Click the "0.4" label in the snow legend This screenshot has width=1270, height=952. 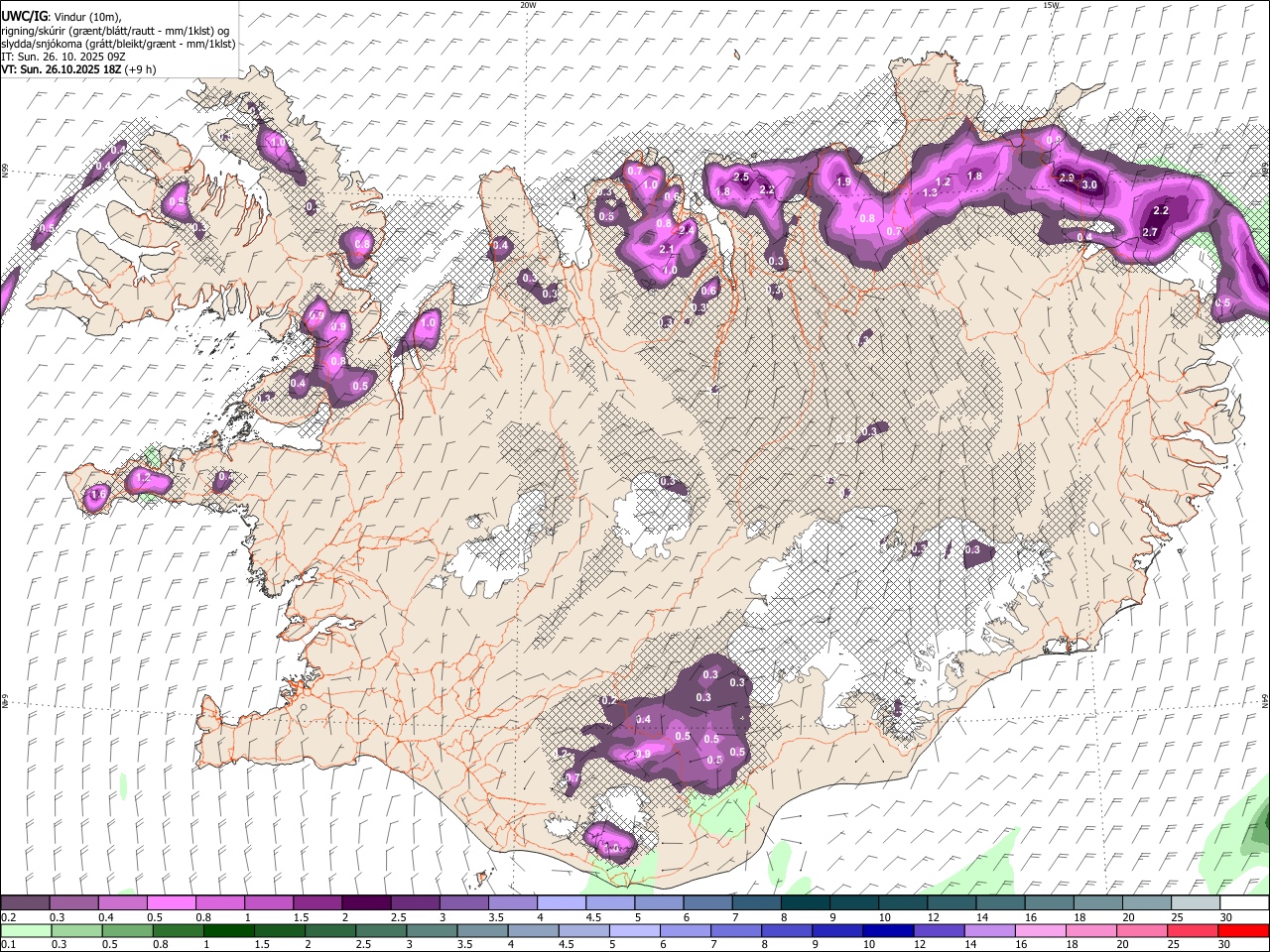tap(106, 917)
